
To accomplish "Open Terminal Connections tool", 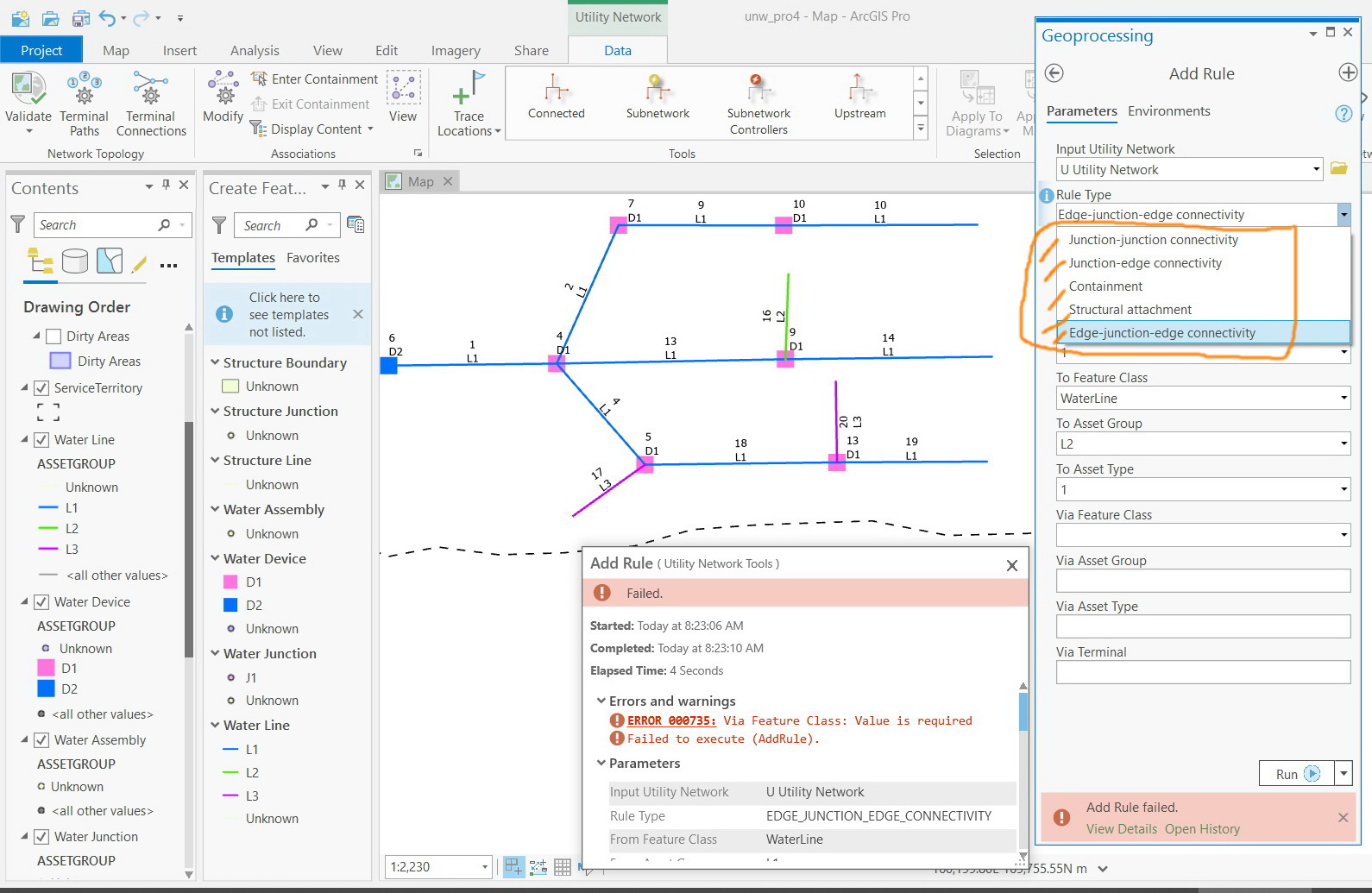I will (151, 104).
